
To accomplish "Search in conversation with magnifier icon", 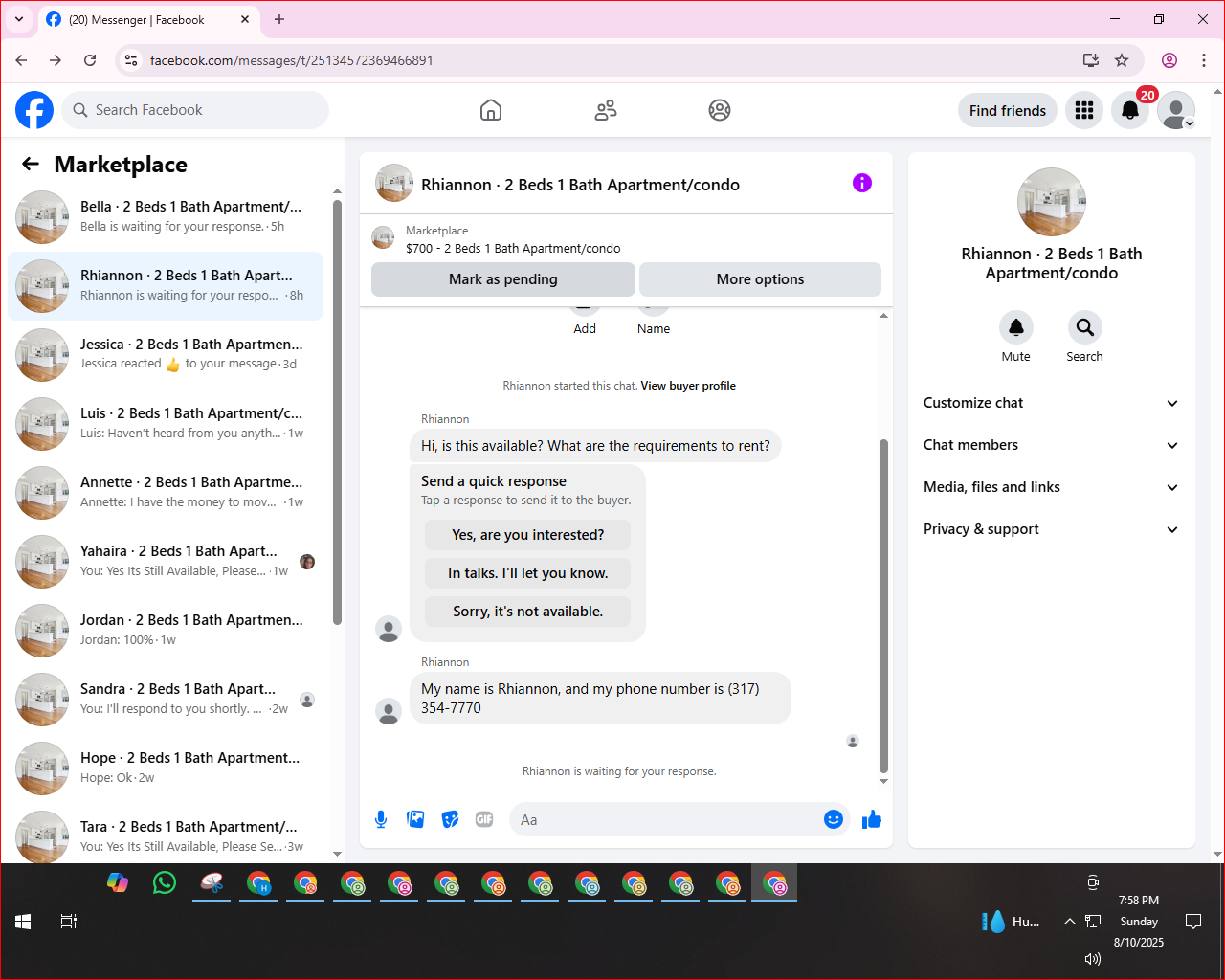I will pyautogui.click(x=1084, y=327).
